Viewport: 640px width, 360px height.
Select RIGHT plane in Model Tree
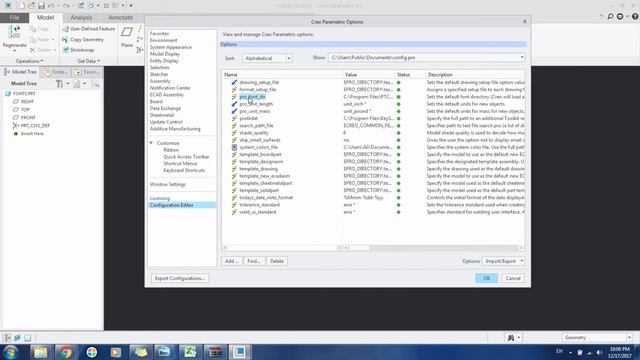pos(27,101)
